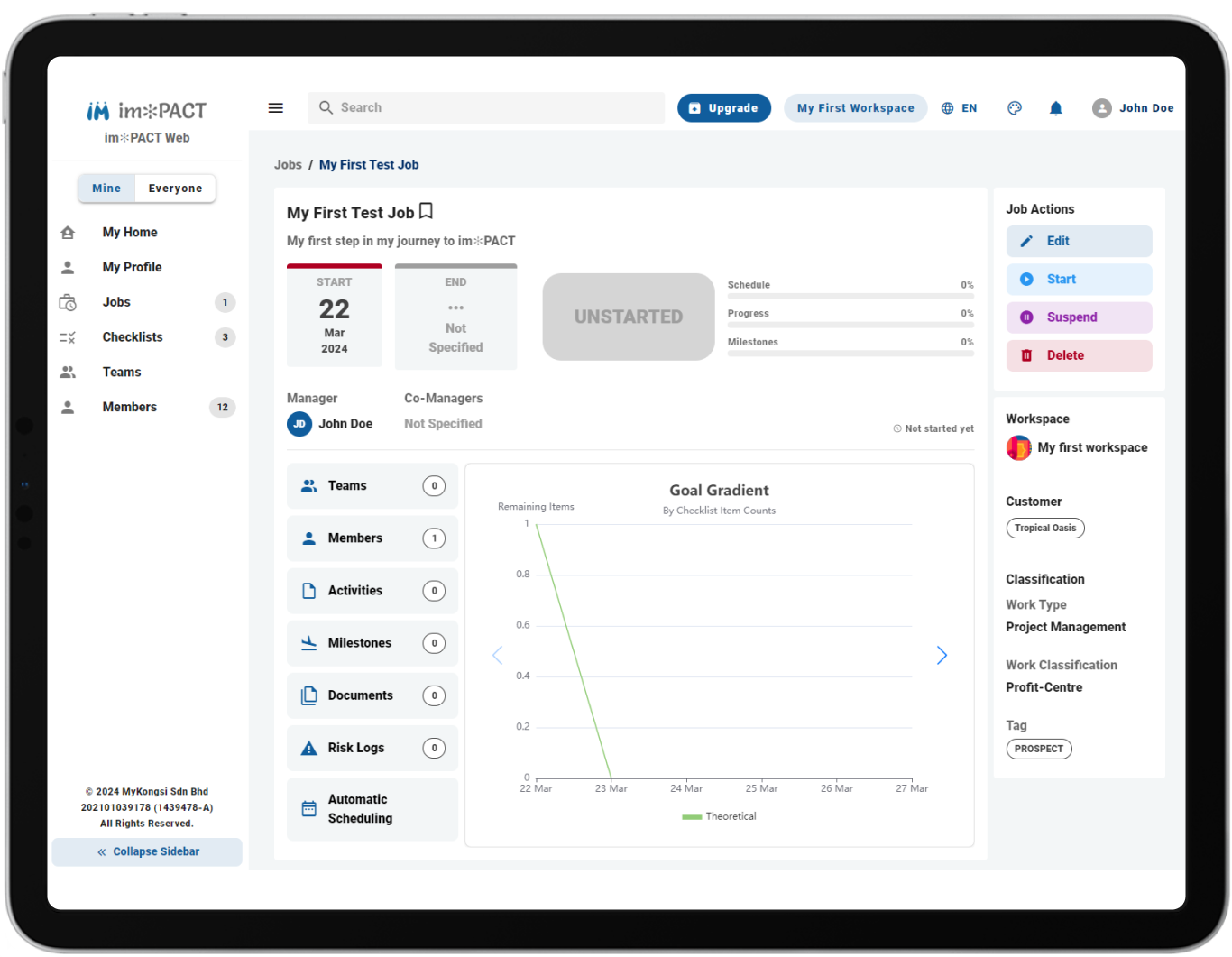Viewport: 1232px width, 957px height.
Task: Bookmark My First Test Job
Action: [x=427, y=211]
